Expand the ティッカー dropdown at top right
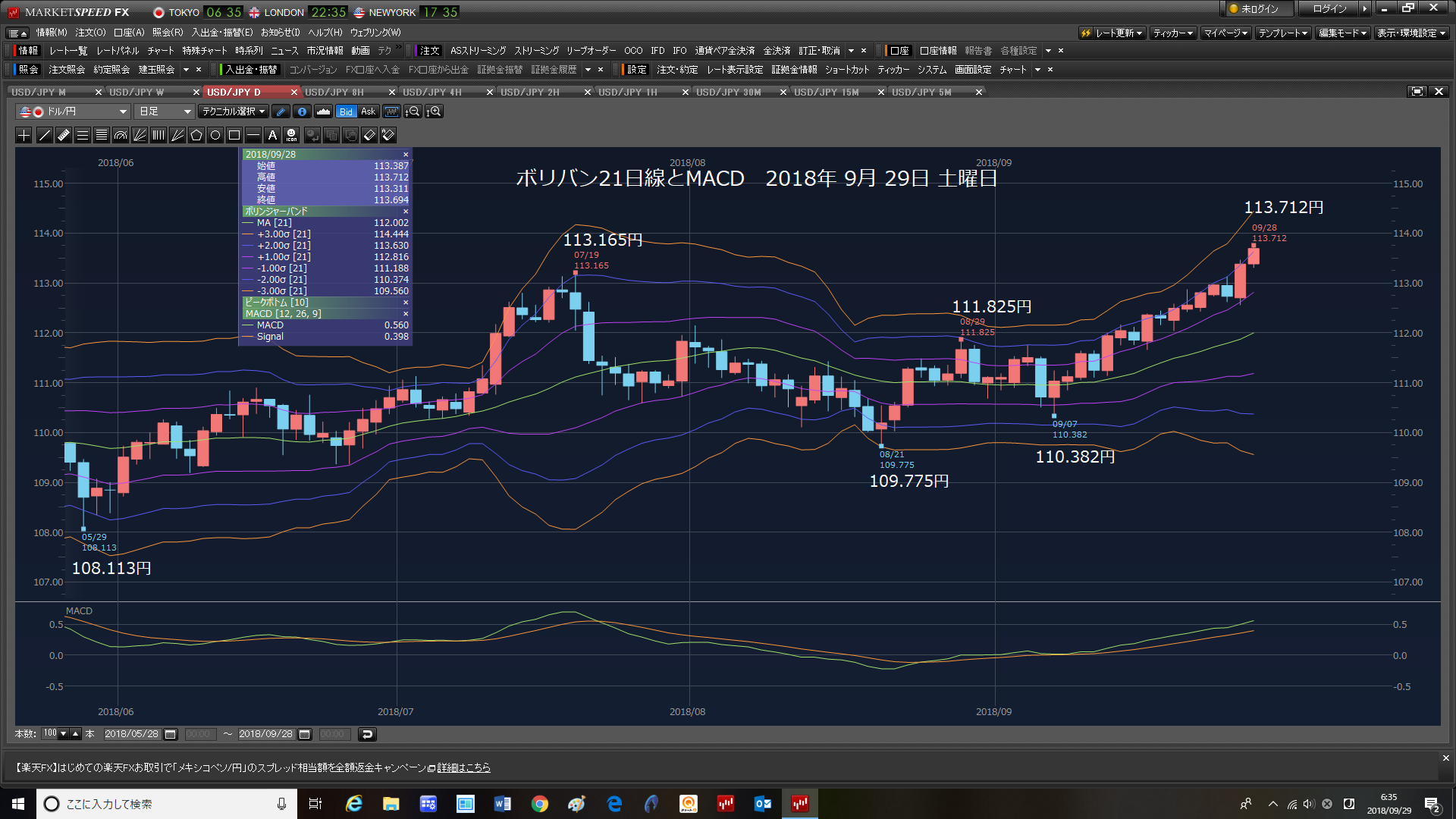Screen dimensions: 1456x819 pyautogui.click(x=1173, y=33)
